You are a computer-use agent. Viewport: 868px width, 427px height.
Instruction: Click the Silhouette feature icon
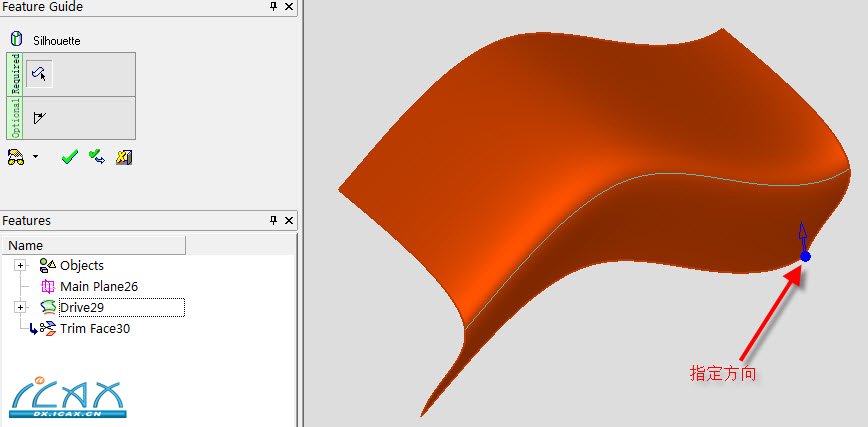17,39
